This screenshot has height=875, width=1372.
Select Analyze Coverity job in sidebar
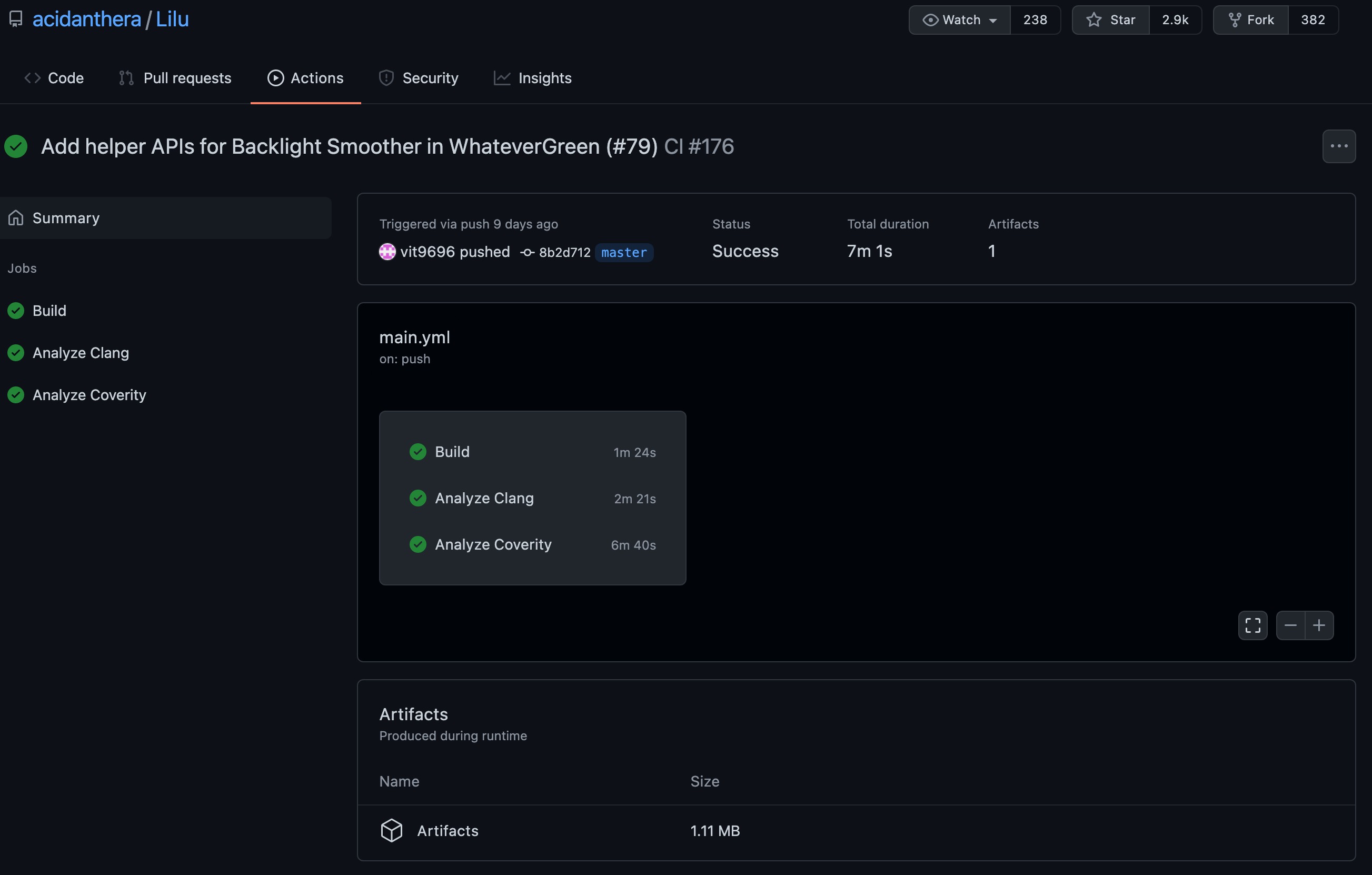(x=89, y=395)
